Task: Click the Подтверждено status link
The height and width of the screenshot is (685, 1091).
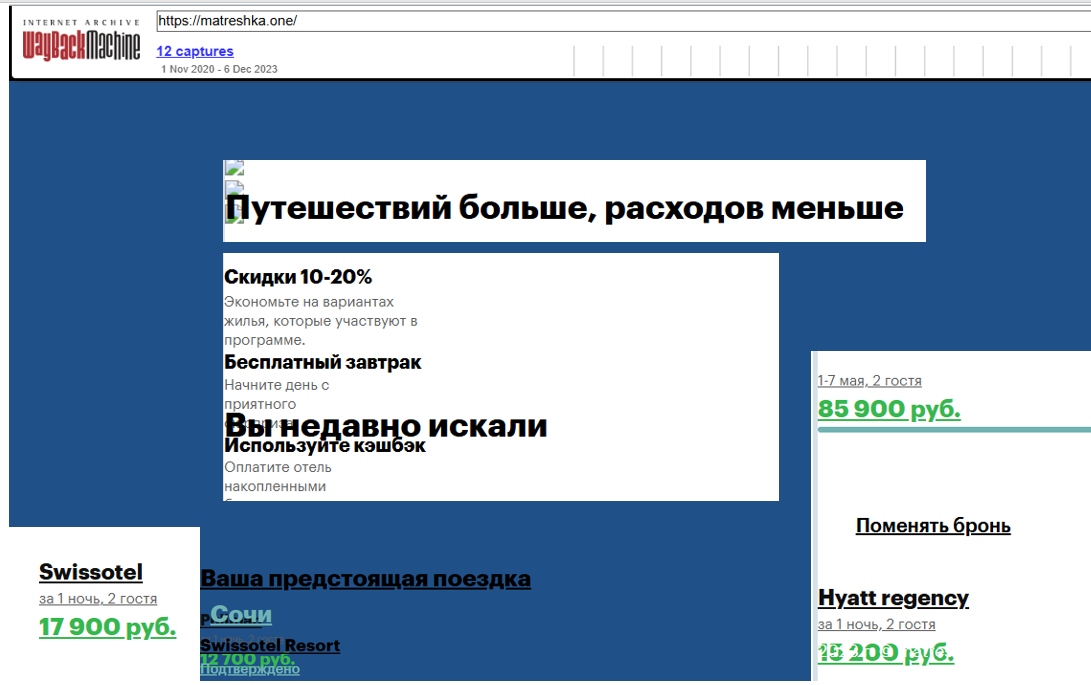Action: tap(250, 669)
